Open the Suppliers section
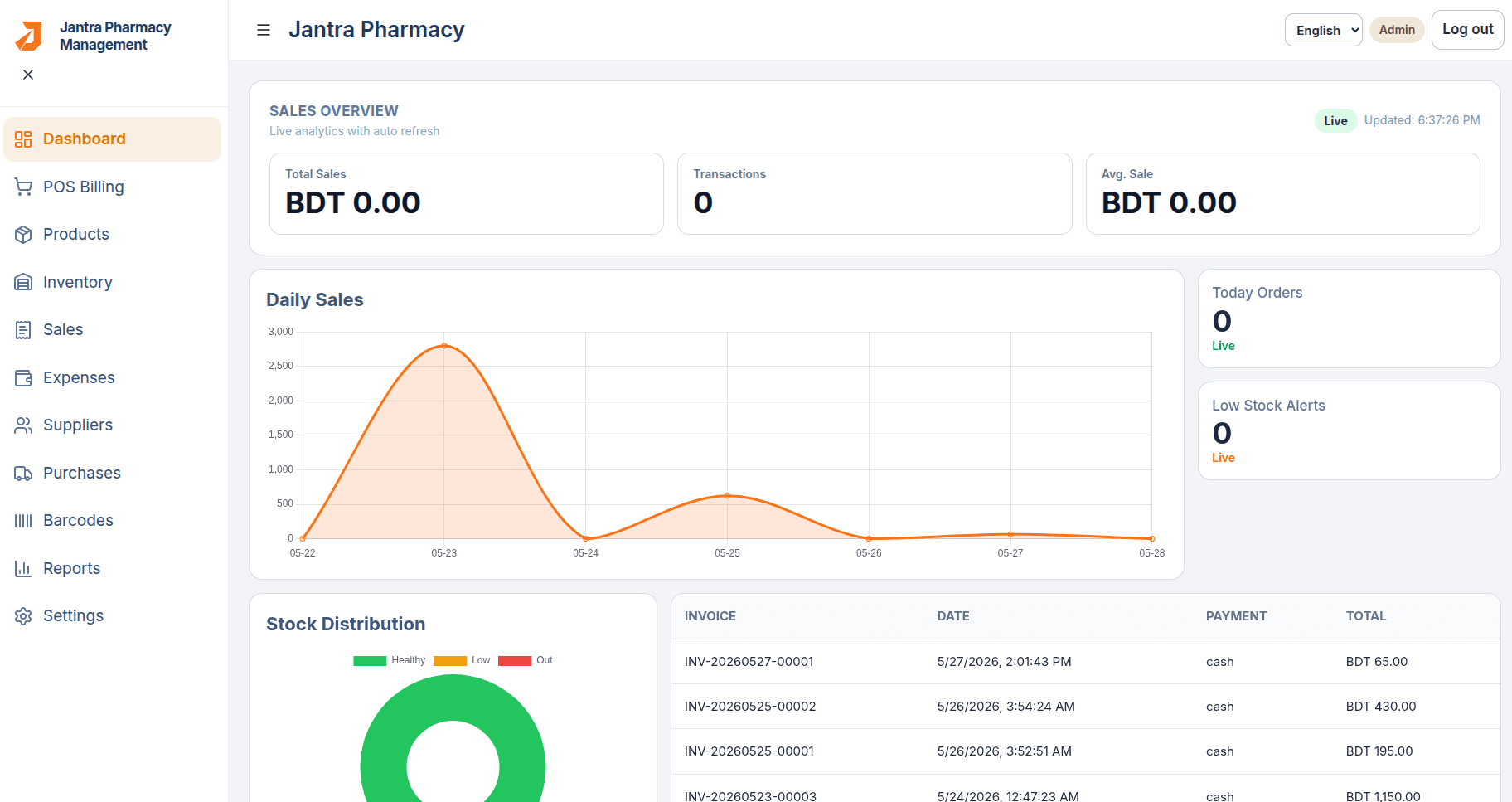This screenshot has width=1512, height=802. 113,425
